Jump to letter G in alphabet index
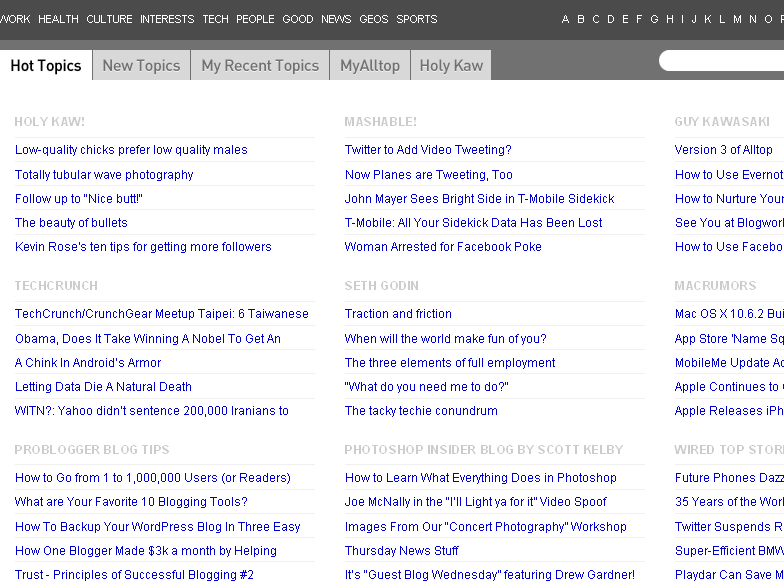Image resolution: width=784 pixels, height=584 pixels. click(654, 19)
